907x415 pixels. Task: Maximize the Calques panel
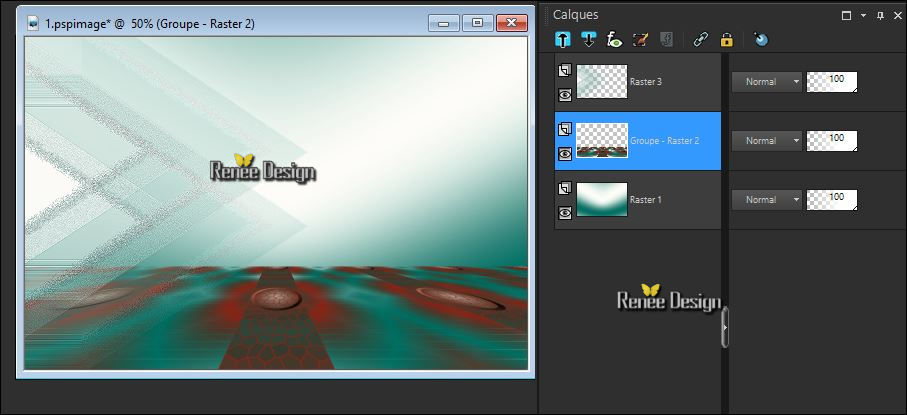tap(846, 16)
